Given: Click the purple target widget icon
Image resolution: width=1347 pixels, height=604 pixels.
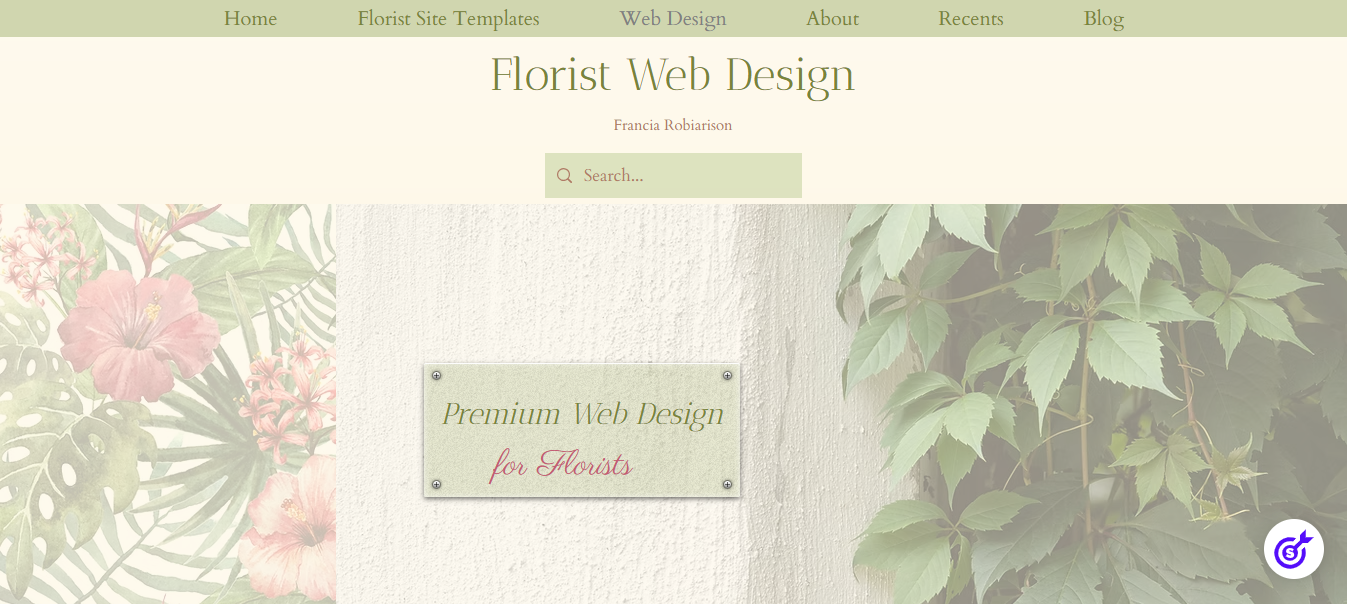Looking at the screenshot, I should click(x=1294, y=549).
